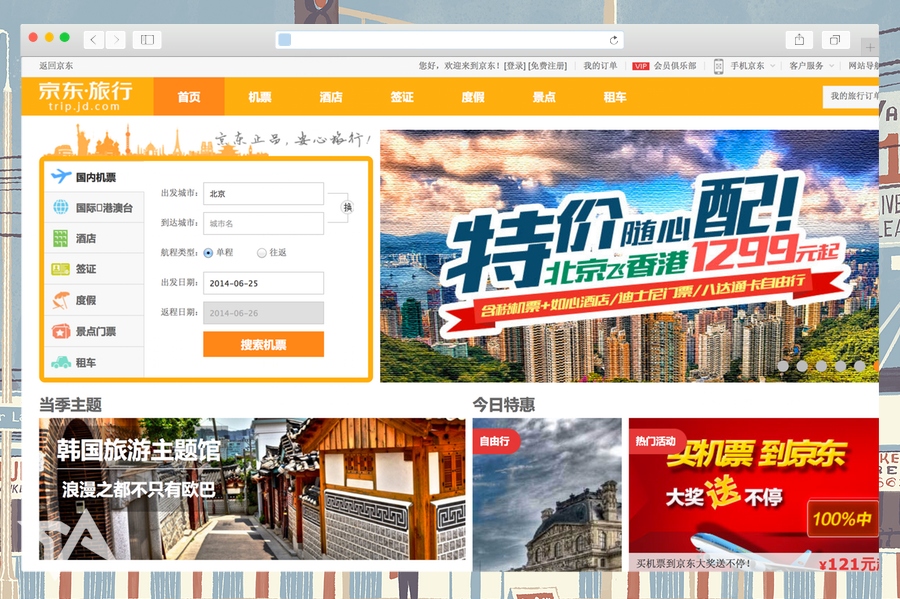Viewport: 900px width, 599px height.
Task: Click the car icon beside 租车
Action: (61, 362)
